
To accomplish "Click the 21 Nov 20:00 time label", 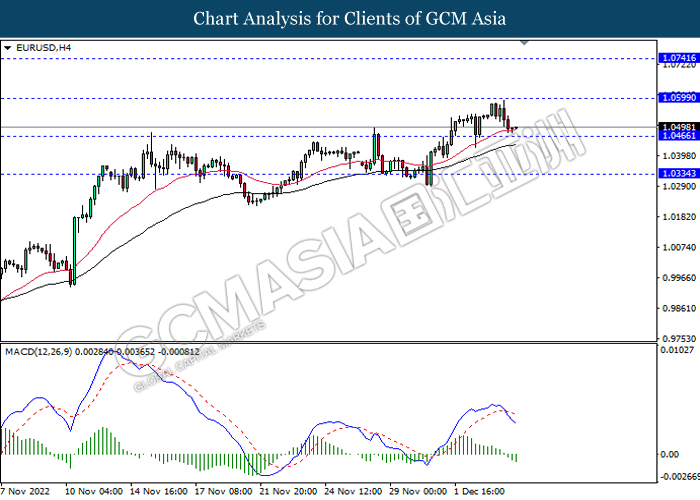I will [288, 491].
